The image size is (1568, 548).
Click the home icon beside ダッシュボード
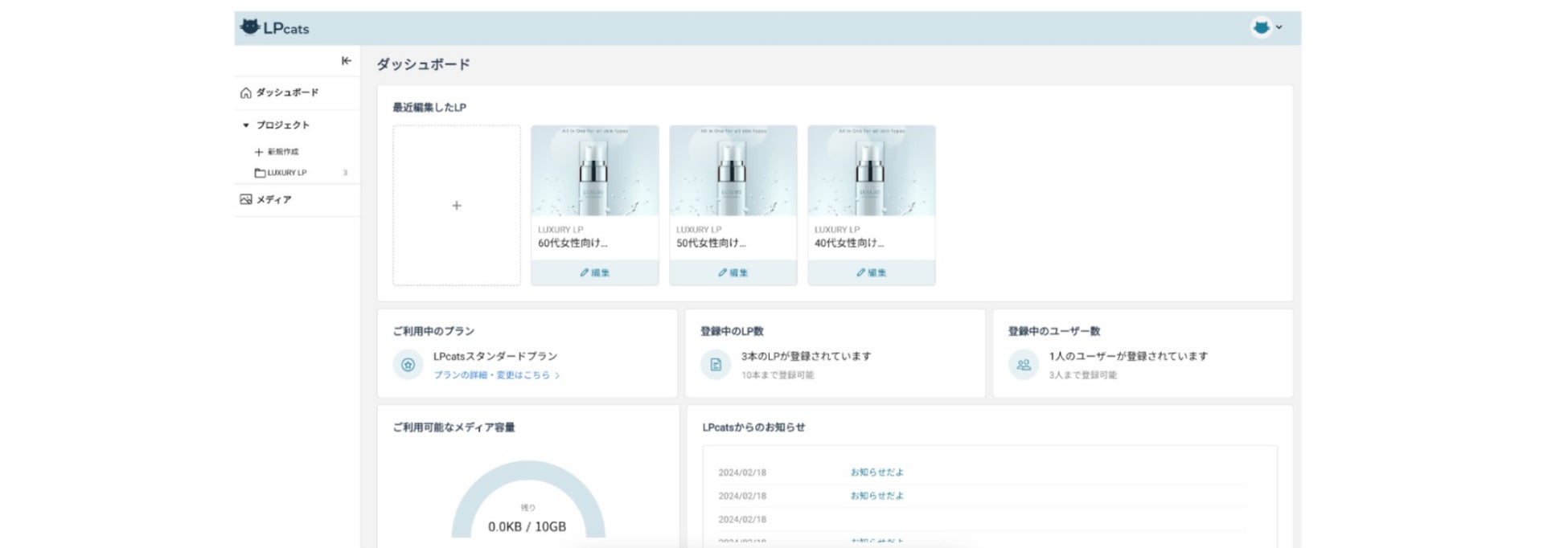pos(246,92)
